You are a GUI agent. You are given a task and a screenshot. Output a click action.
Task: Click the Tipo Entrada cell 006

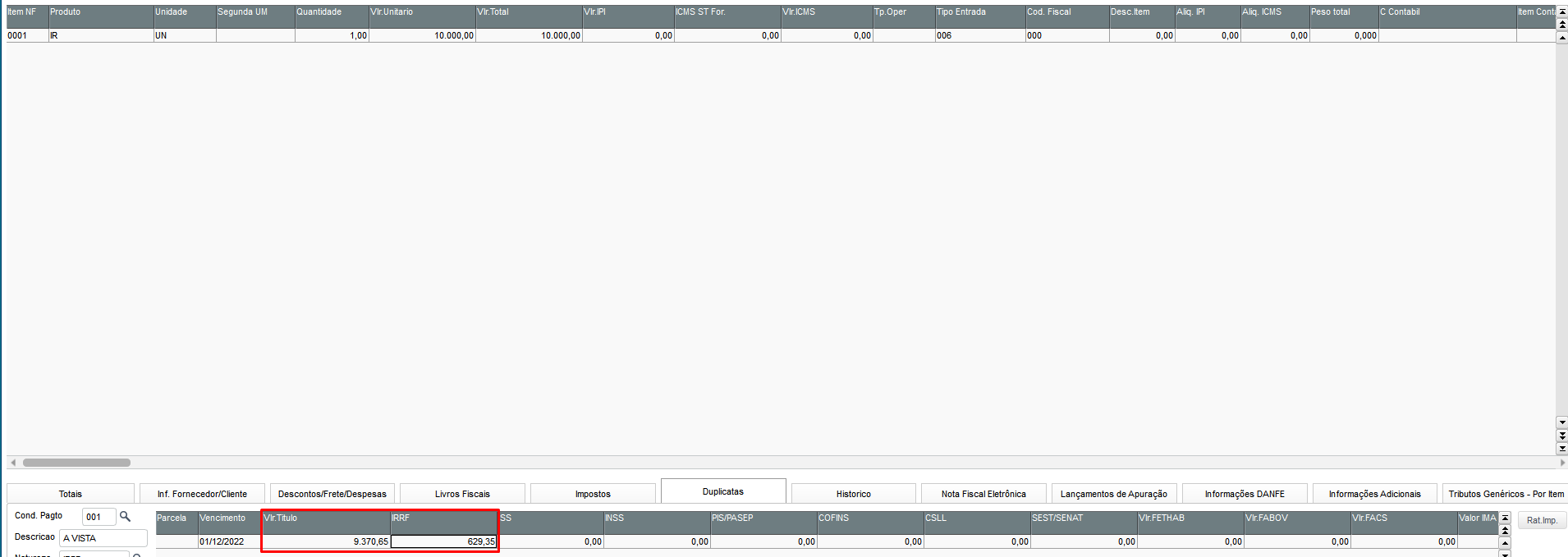pyautogui.click(x=980, y=35)
